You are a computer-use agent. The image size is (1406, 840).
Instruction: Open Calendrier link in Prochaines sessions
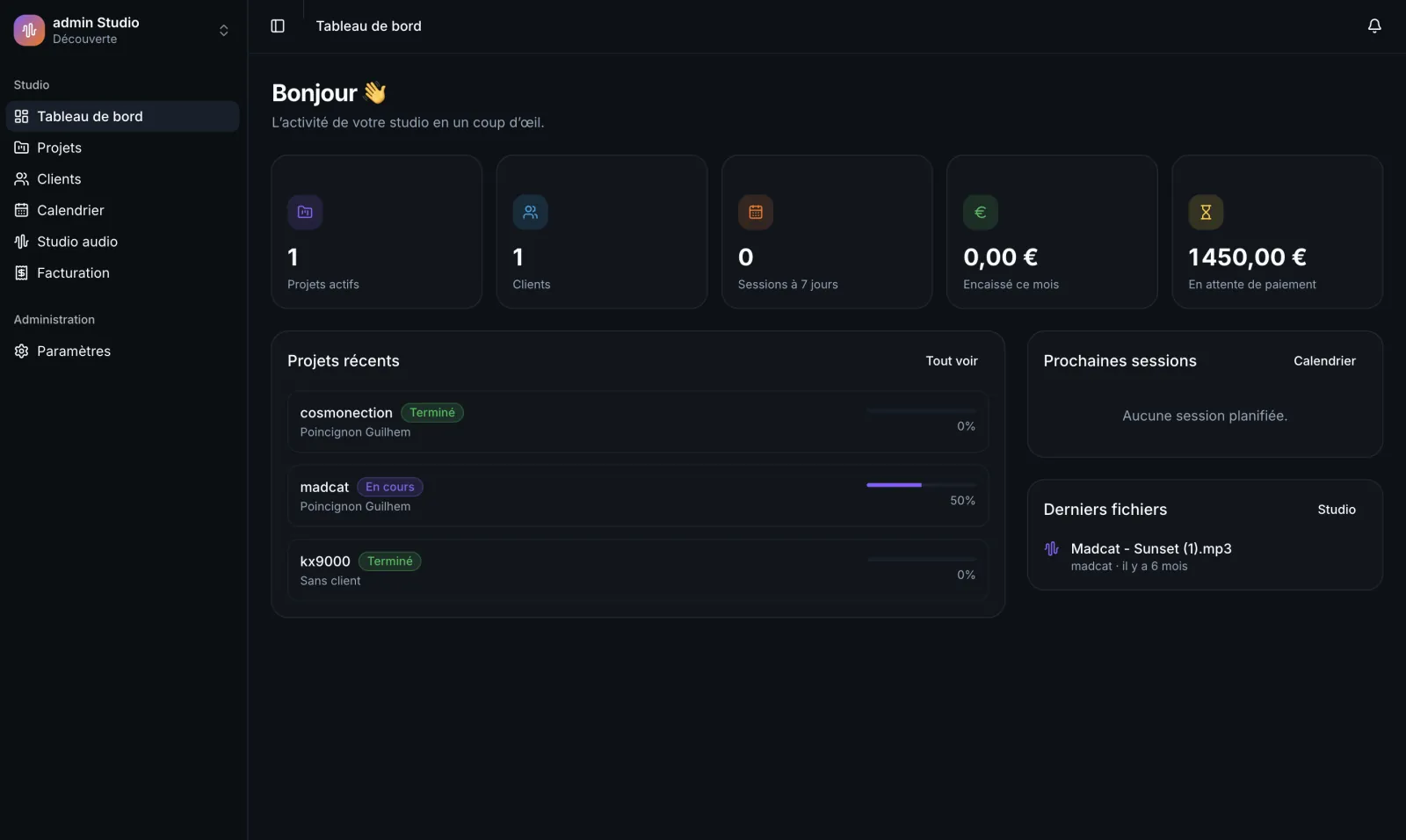pyautogui.click(x=1324, y=361)
